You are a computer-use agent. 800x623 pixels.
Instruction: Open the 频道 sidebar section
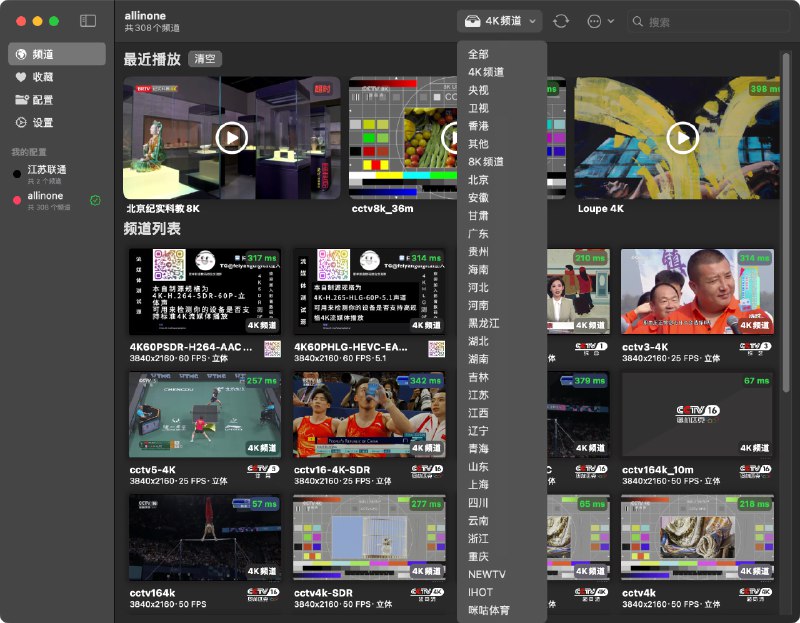click(x=57, y=54)
